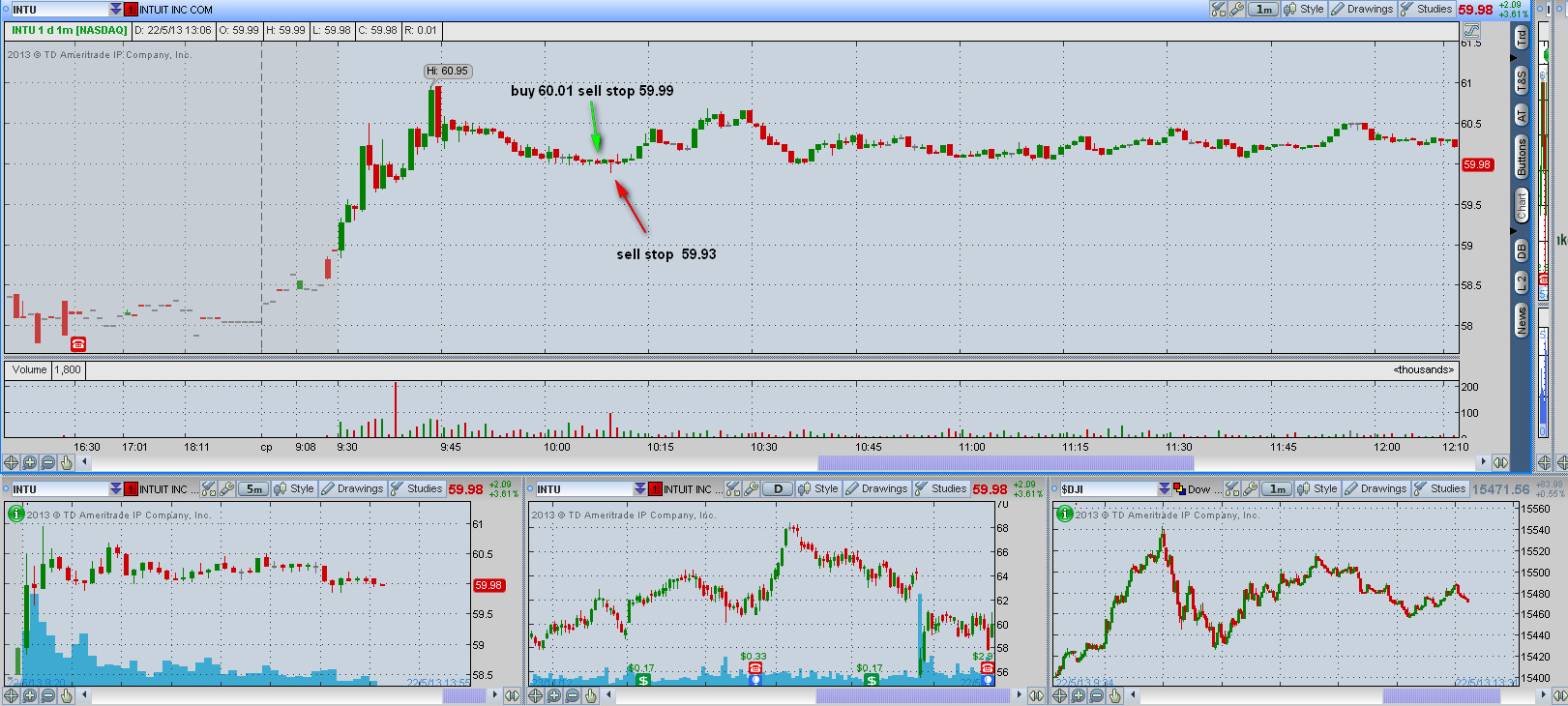Image resolution: width=1568 pixels, height=706 pixels.
Task: Click right scroll arrow of main chart scrollbar
Action: [x=1483, y=462]
